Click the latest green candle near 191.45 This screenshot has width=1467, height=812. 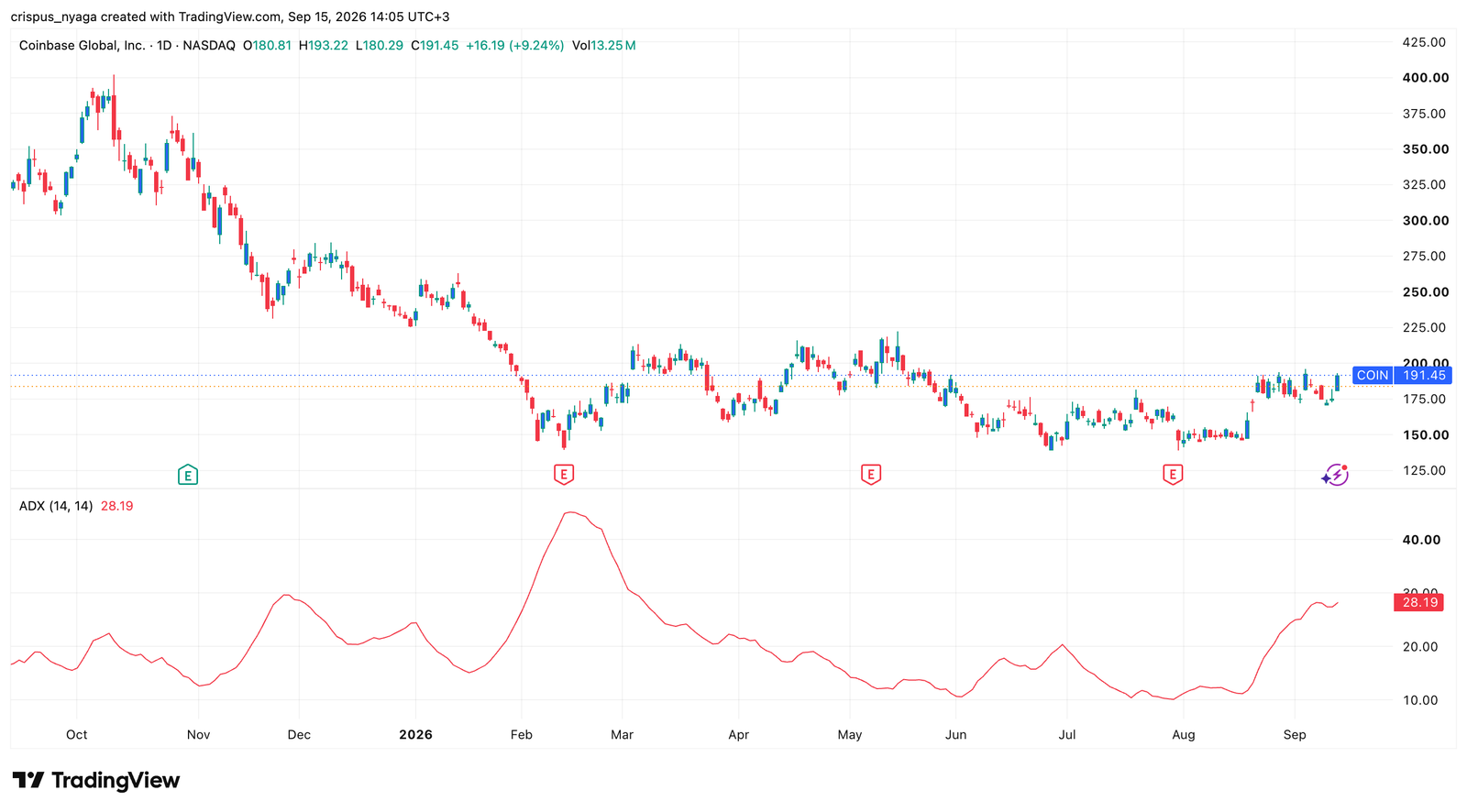(1337, 382)
